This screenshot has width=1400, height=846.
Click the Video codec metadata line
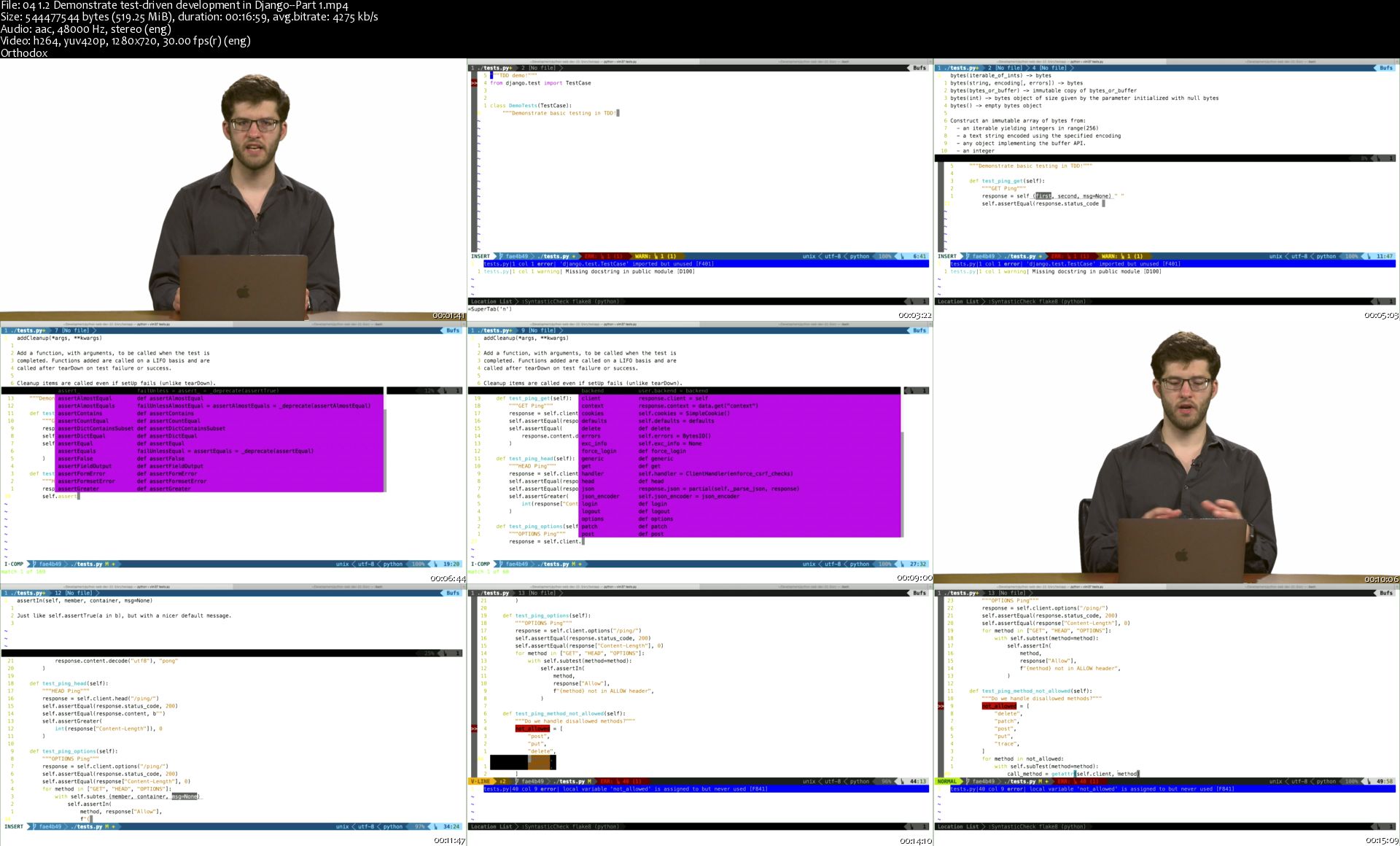(125, 41)
